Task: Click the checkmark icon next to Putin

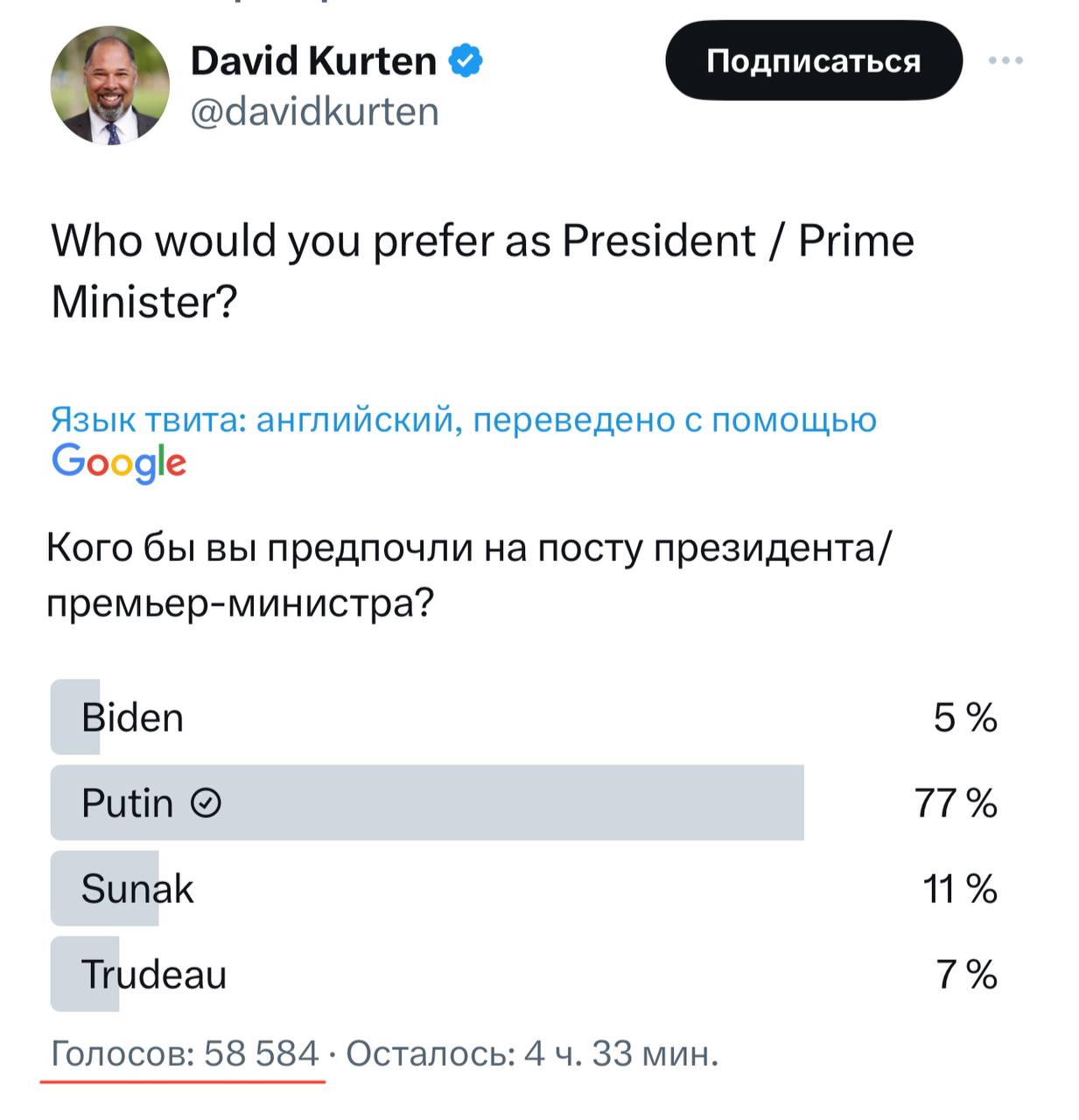Action: pyautogui.click(x=206, y=802)
